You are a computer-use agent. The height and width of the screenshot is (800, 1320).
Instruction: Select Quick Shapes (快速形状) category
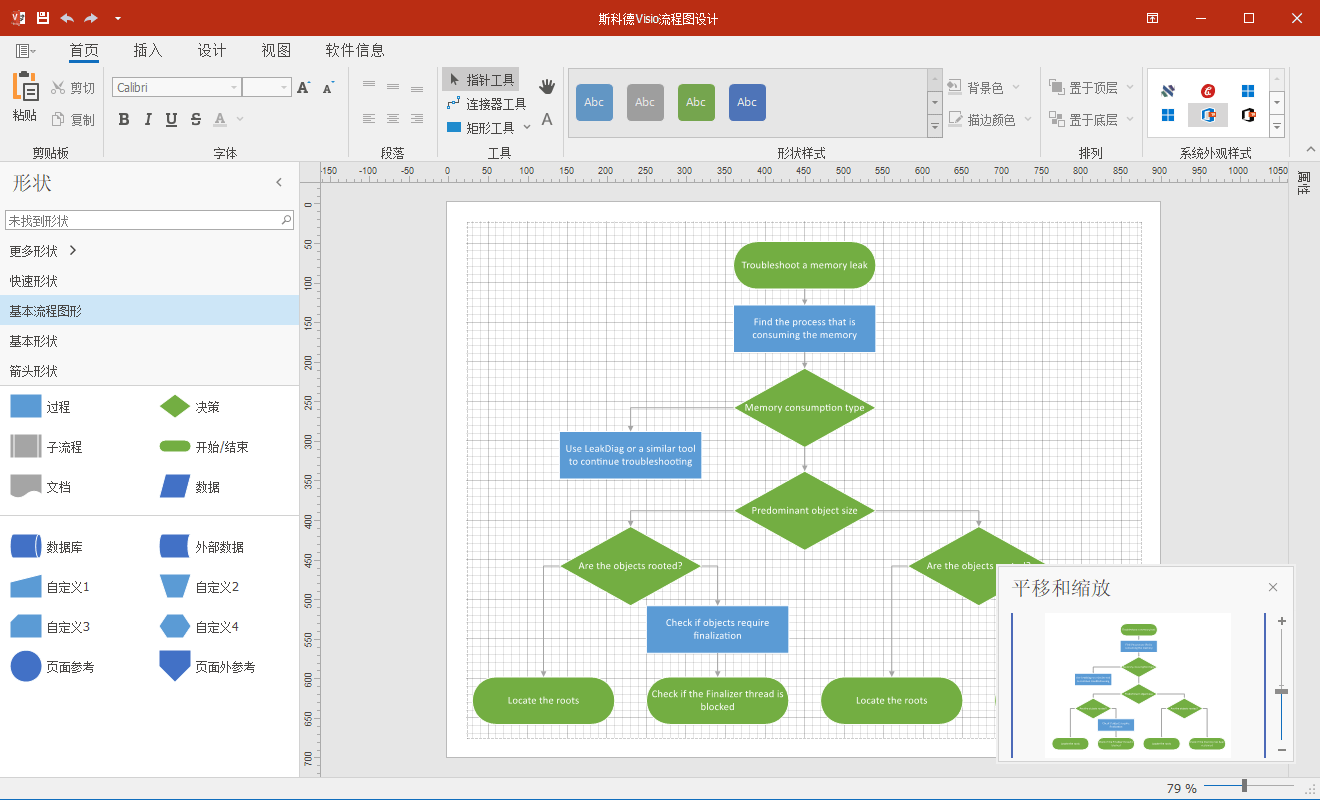pyautogui.click(x=149, y=281)
